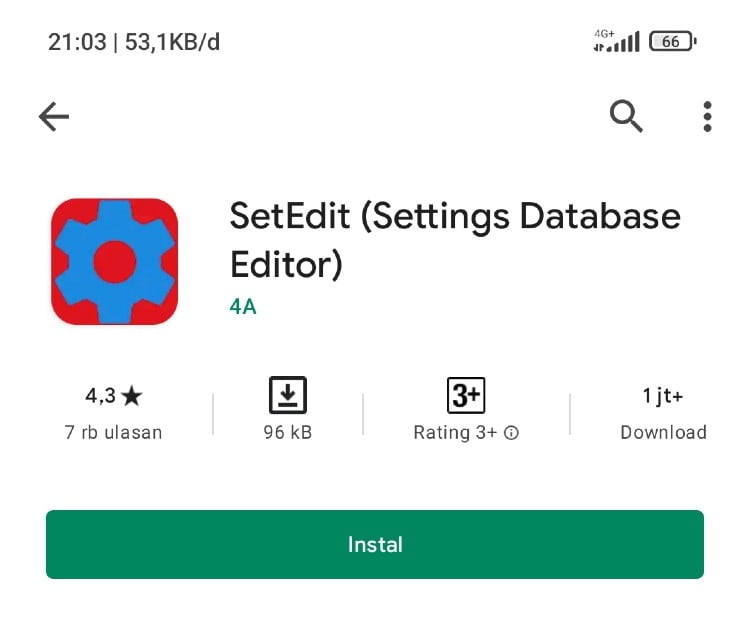This screenshot has height=617, width=750.
Task: Tap the back arrow
Action: tap(54, 117)
